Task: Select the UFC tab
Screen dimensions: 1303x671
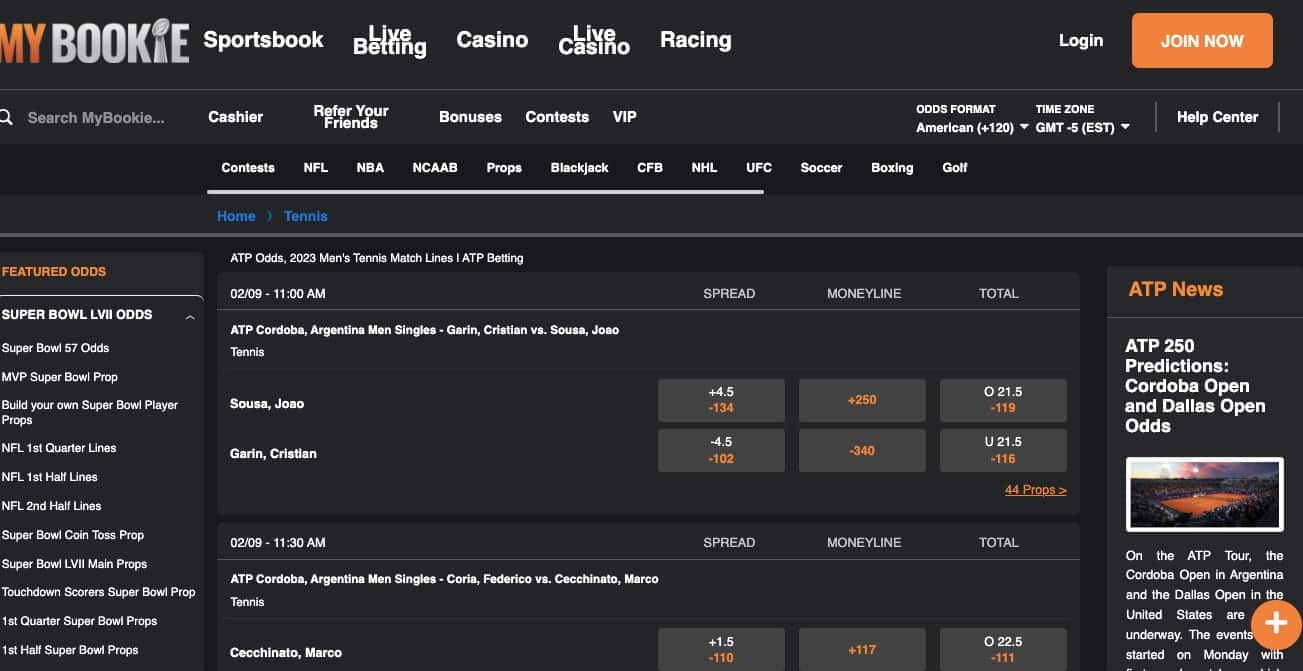Action: [759, 168]
